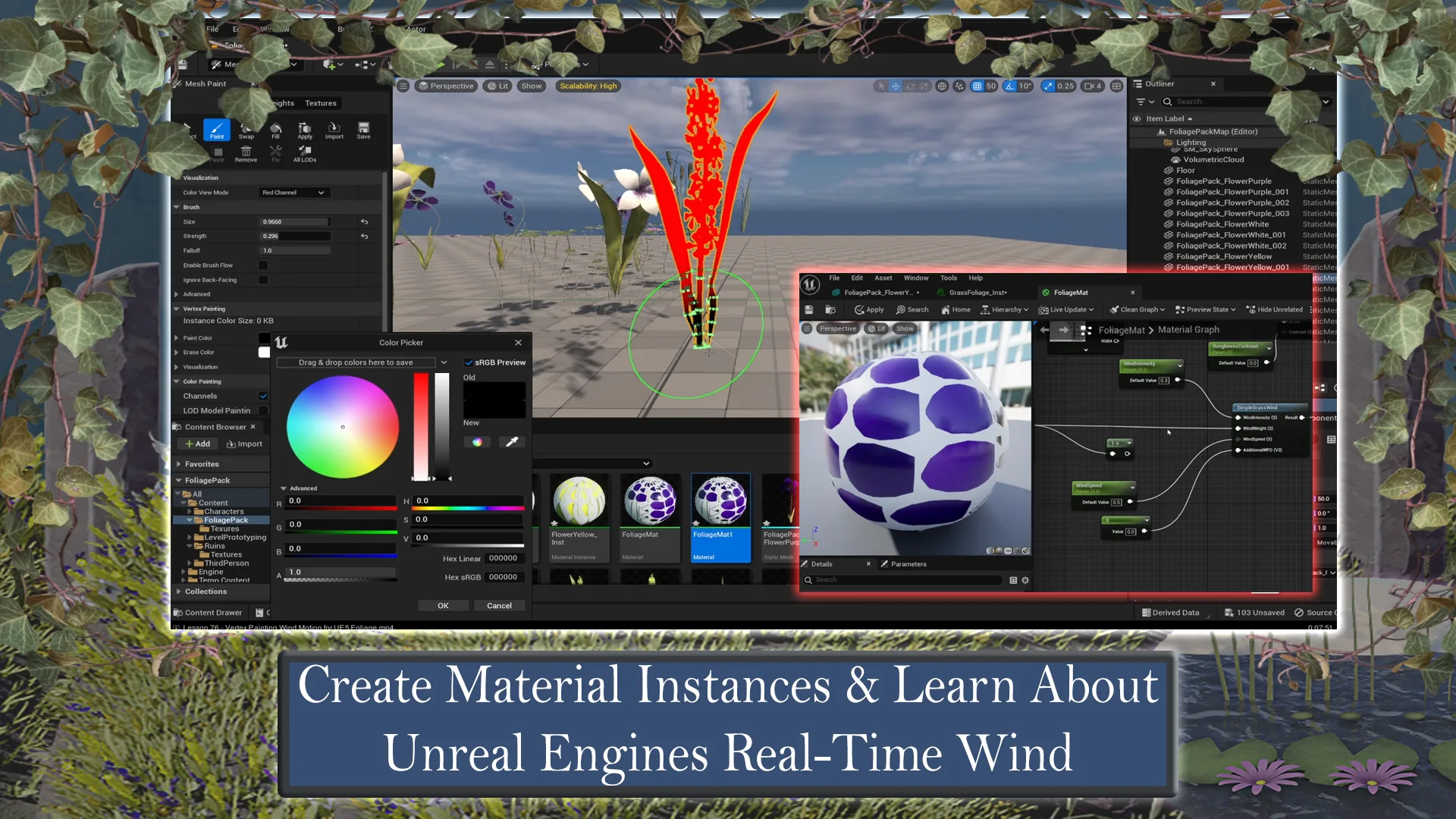Image resolution: width=1456 pixels, height=819 pixels.
Task: Click Add in the Content Browser
Action: pyautogui.click(x=196, y=444)
